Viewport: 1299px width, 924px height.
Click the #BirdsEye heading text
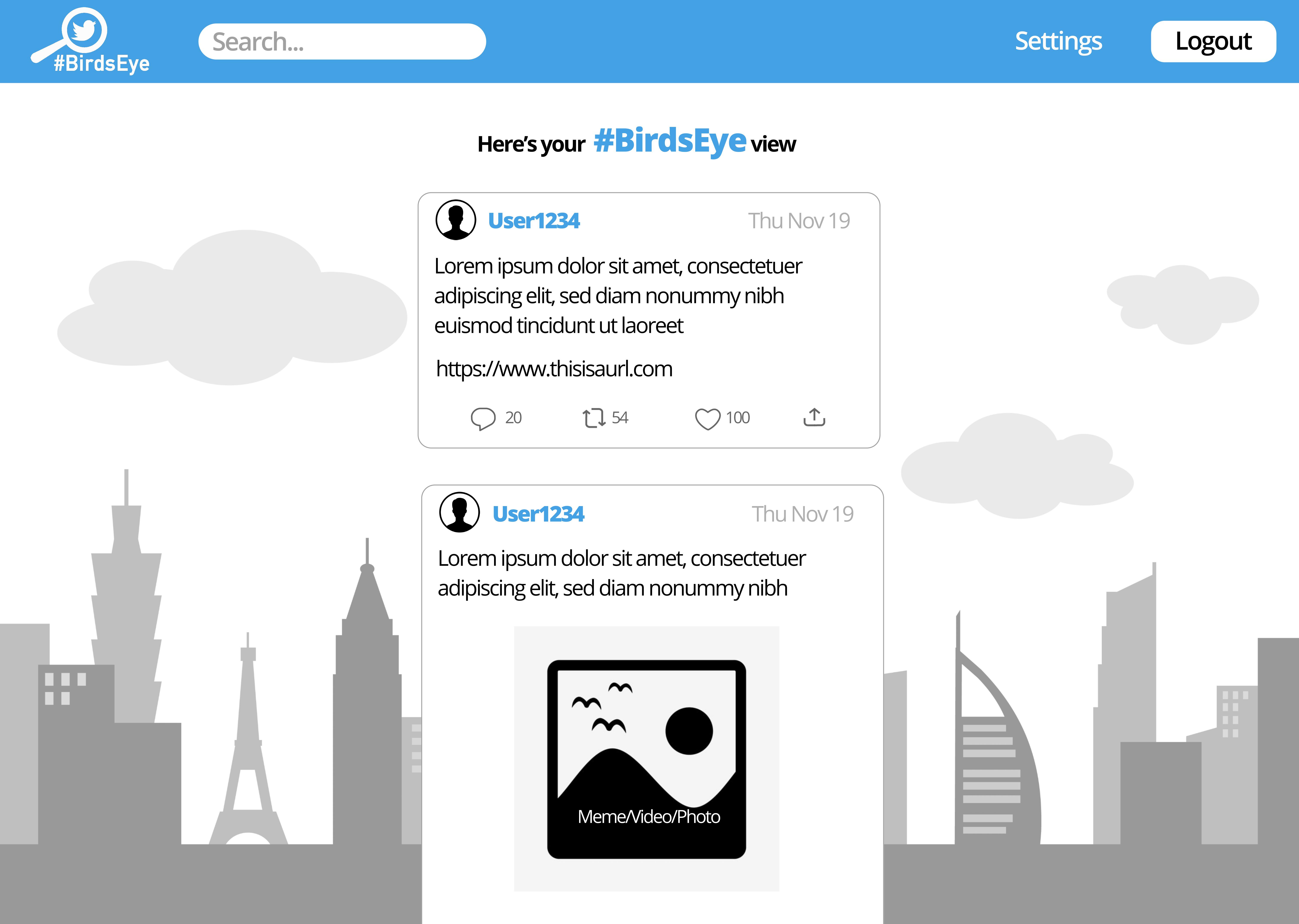coord(669,141)
